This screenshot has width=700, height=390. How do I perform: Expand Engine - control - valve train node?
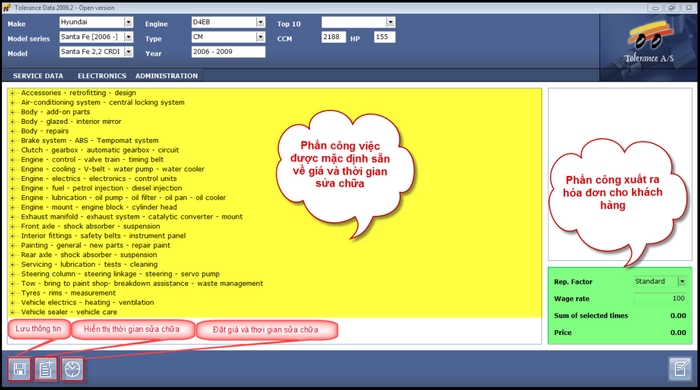[12, 160]
